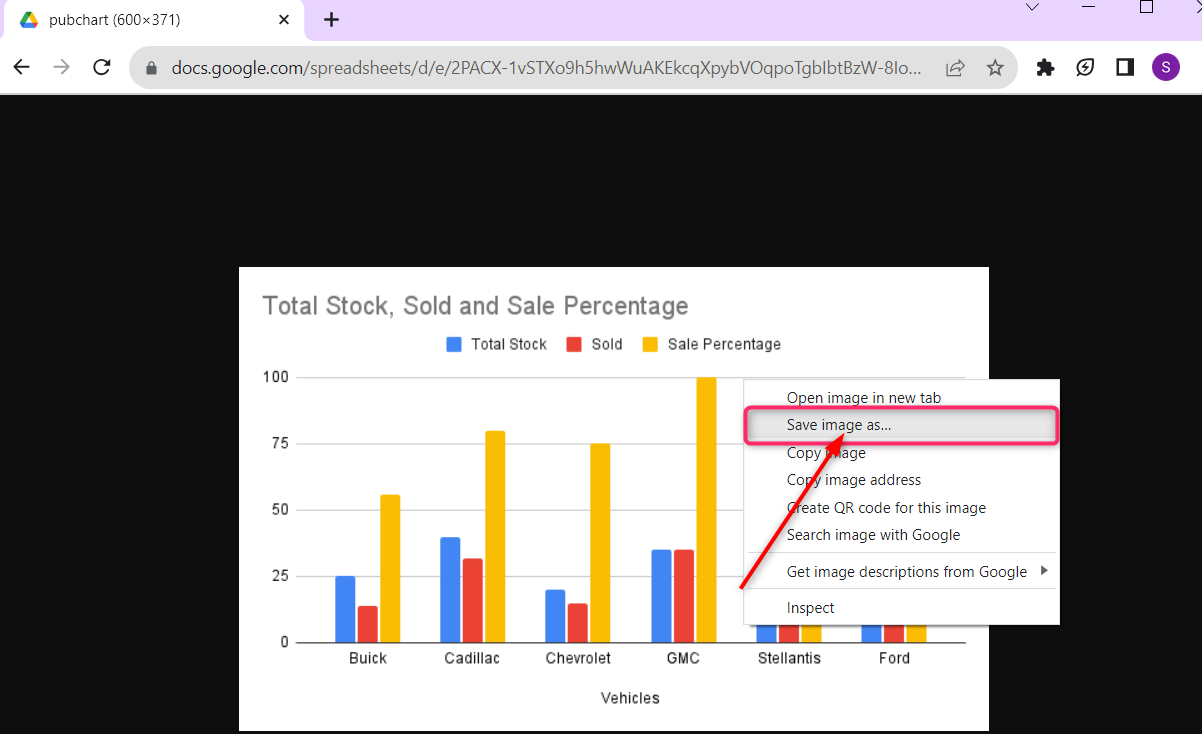Select Copy image address

[x=853, y=480]
